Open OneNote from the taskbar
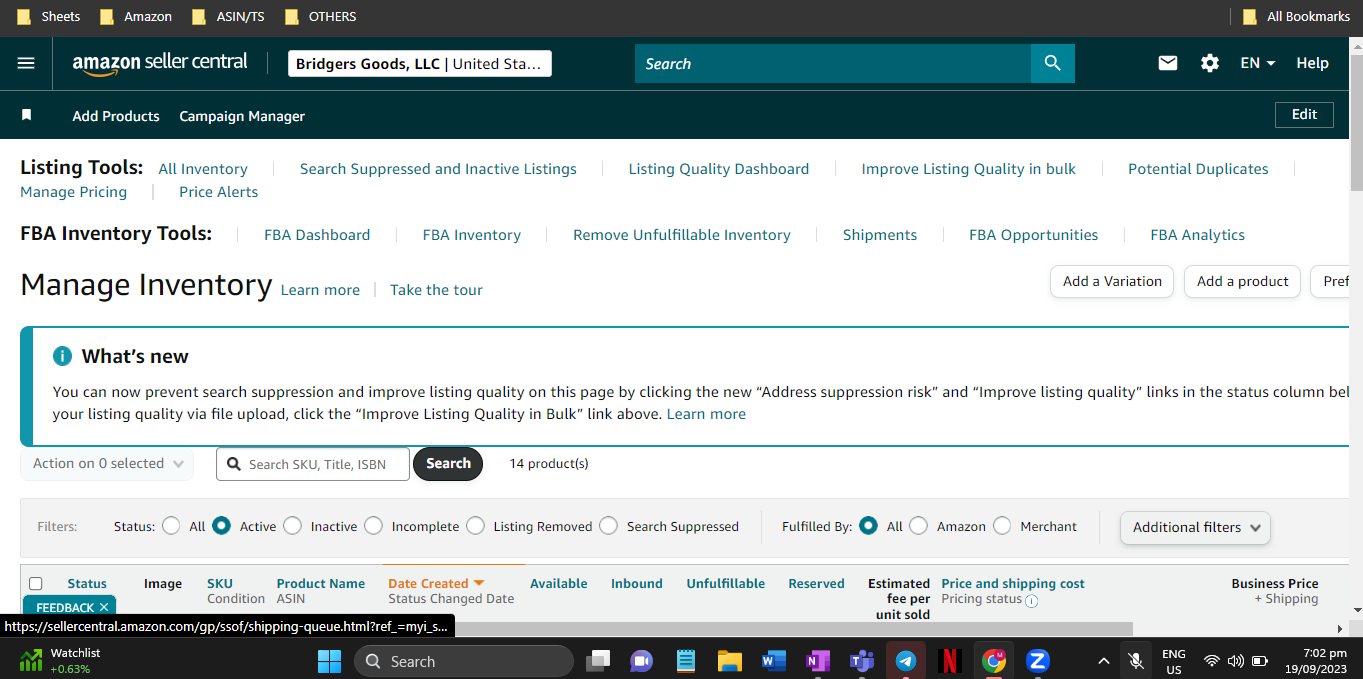Image resolution: width=1363 pixels, height=679 pixels. 817,661
